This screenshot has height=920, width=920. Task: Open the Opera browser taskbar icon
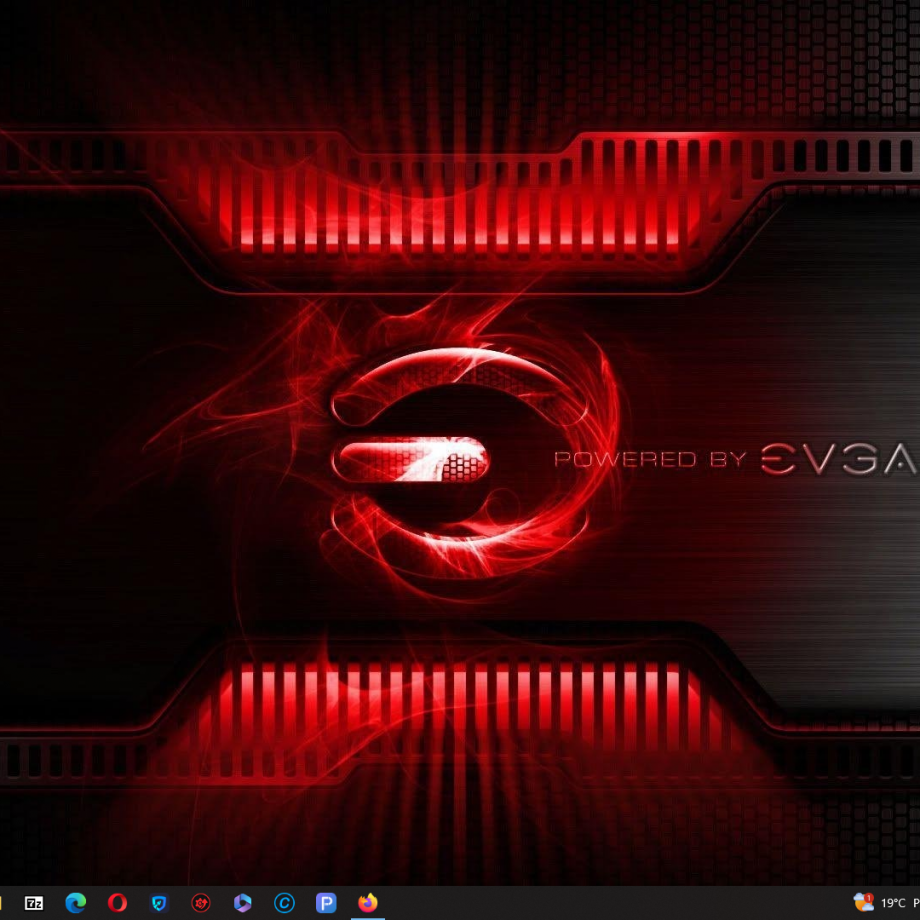click(117, 903)
